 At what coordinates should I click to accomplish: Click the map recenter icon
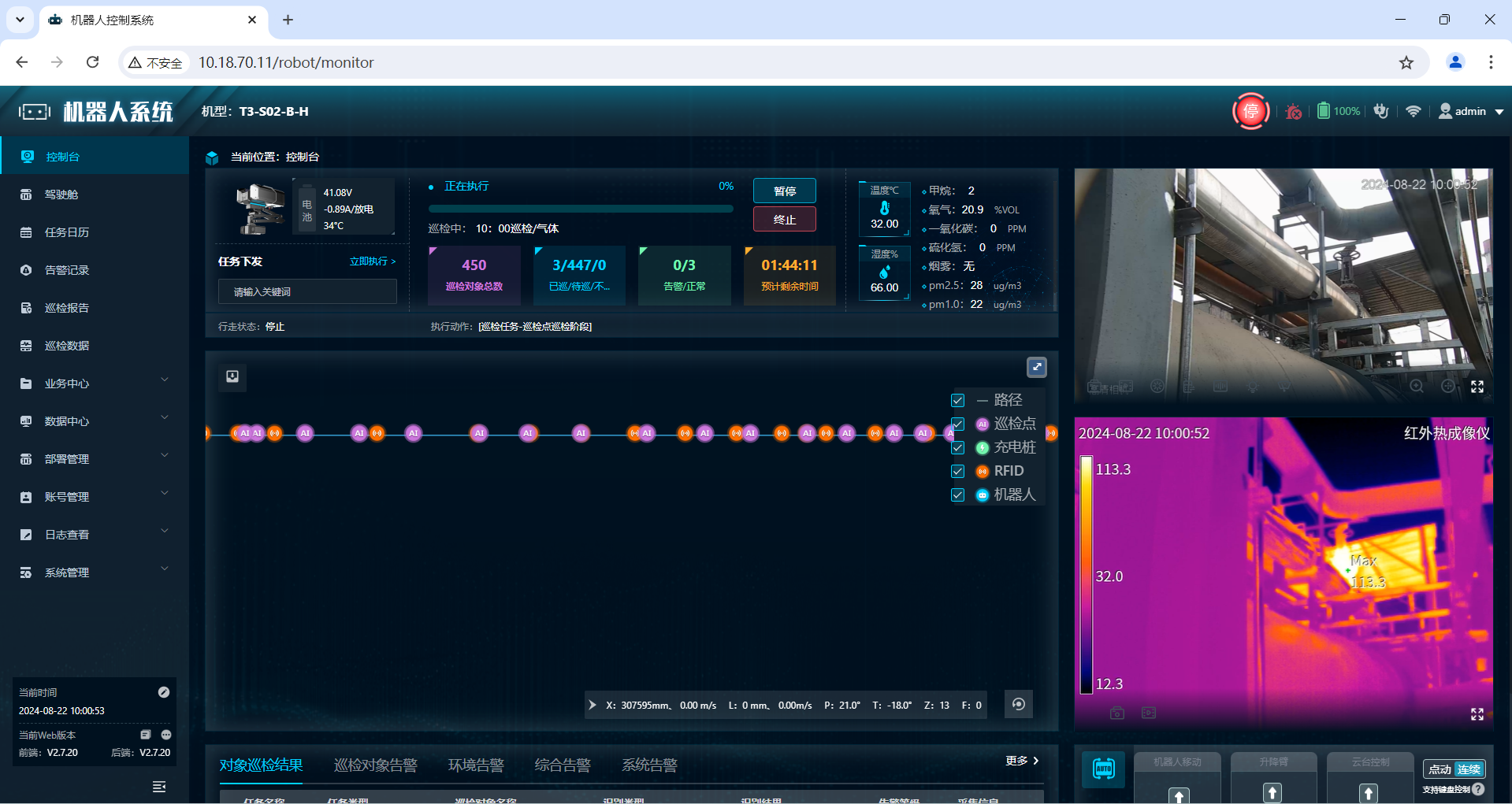click(x=1018, y=704)
